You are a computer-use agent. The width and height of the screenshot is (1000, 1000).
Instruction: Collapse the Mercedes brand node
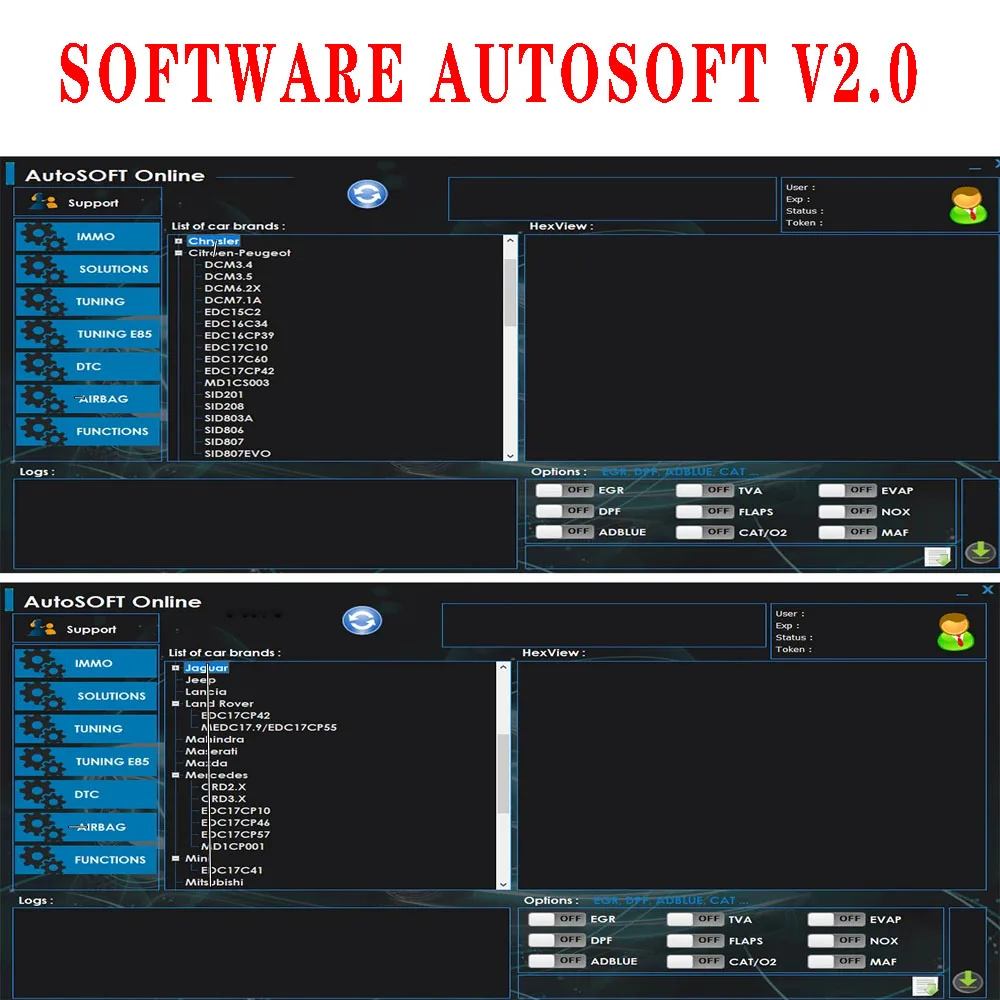click(175, 775)
